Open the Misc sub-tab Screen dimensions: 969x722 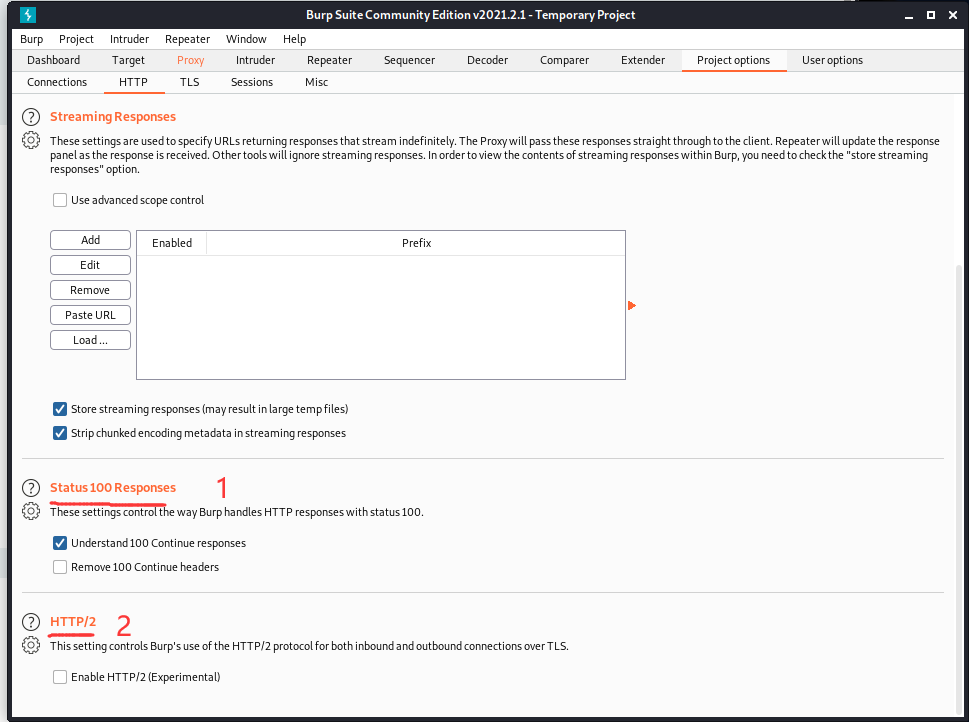click(316, 82)
